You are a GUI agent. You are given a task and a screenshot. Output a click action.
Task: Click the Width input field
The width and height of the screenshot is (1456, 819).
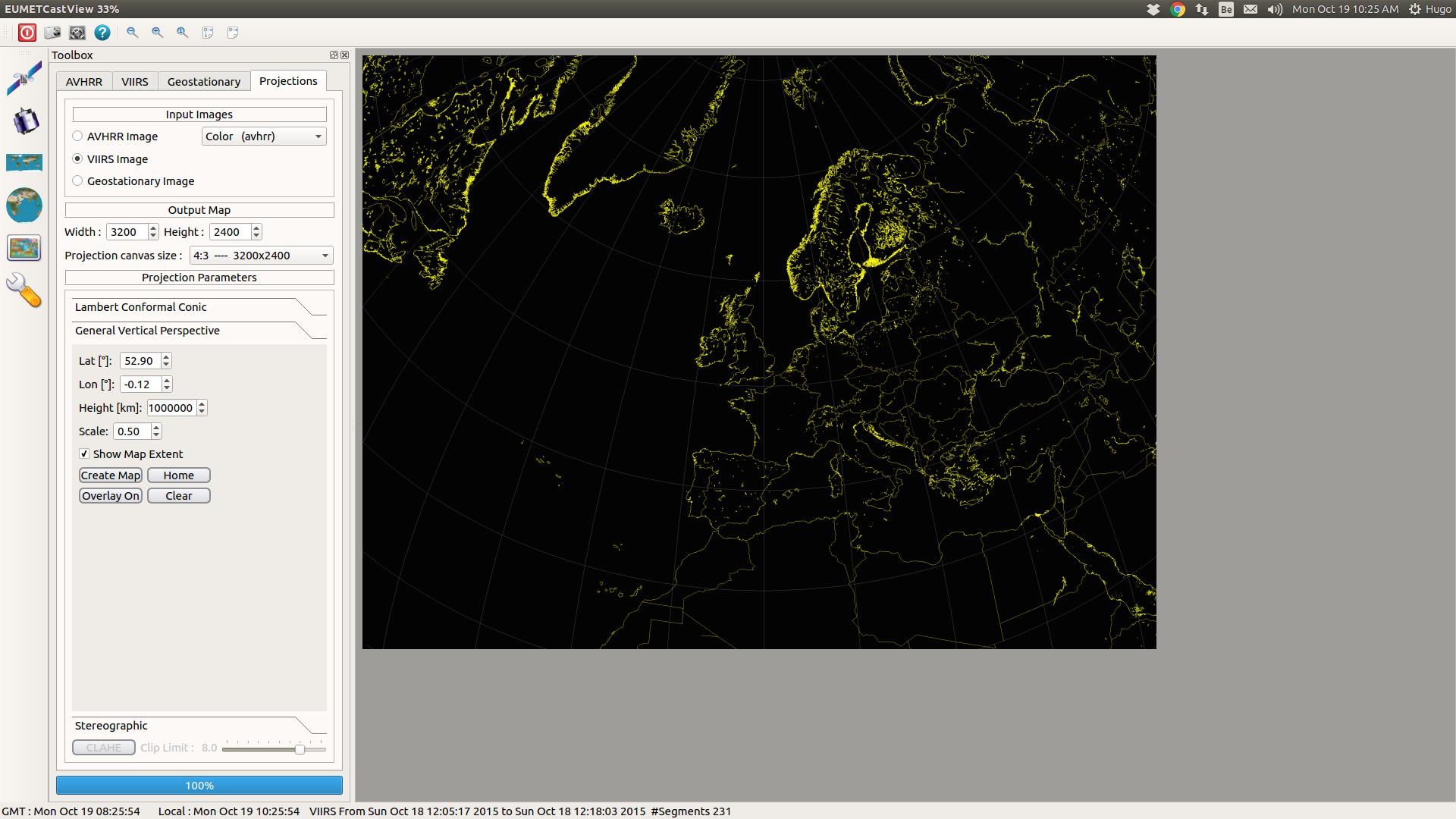pos(127,232)
